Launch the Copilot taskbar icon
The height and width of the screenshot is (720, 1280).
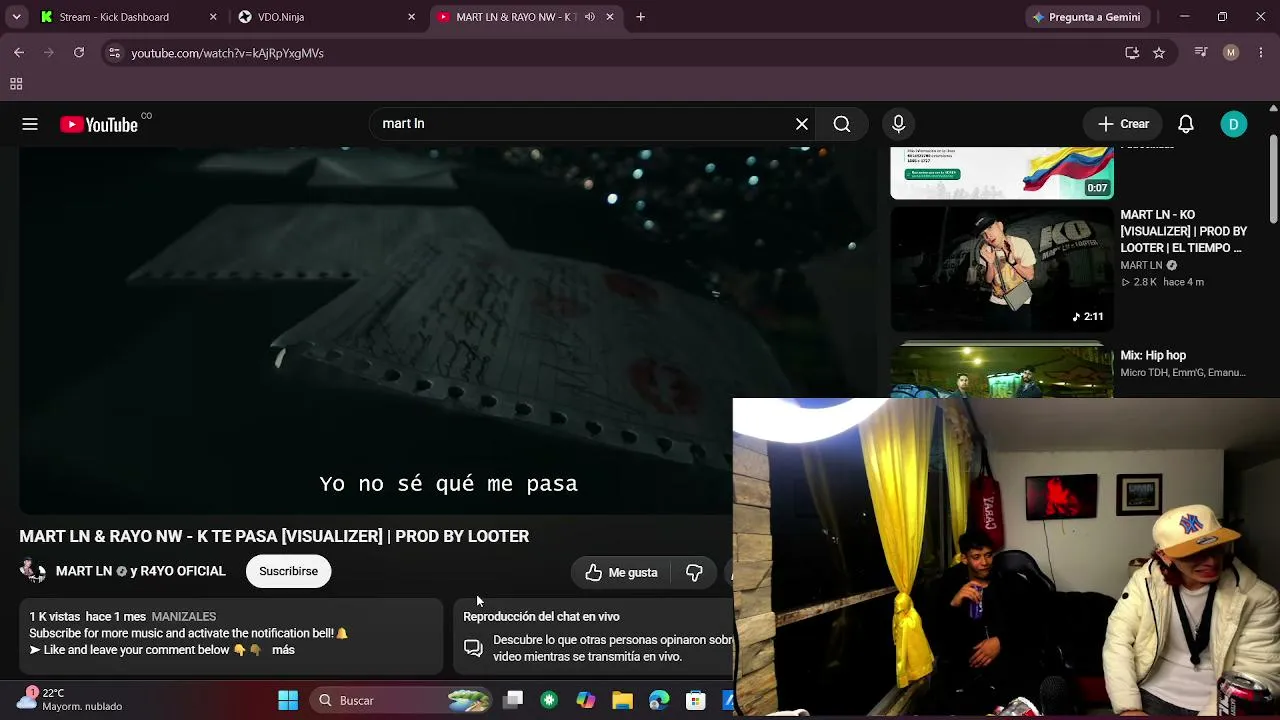586,700
